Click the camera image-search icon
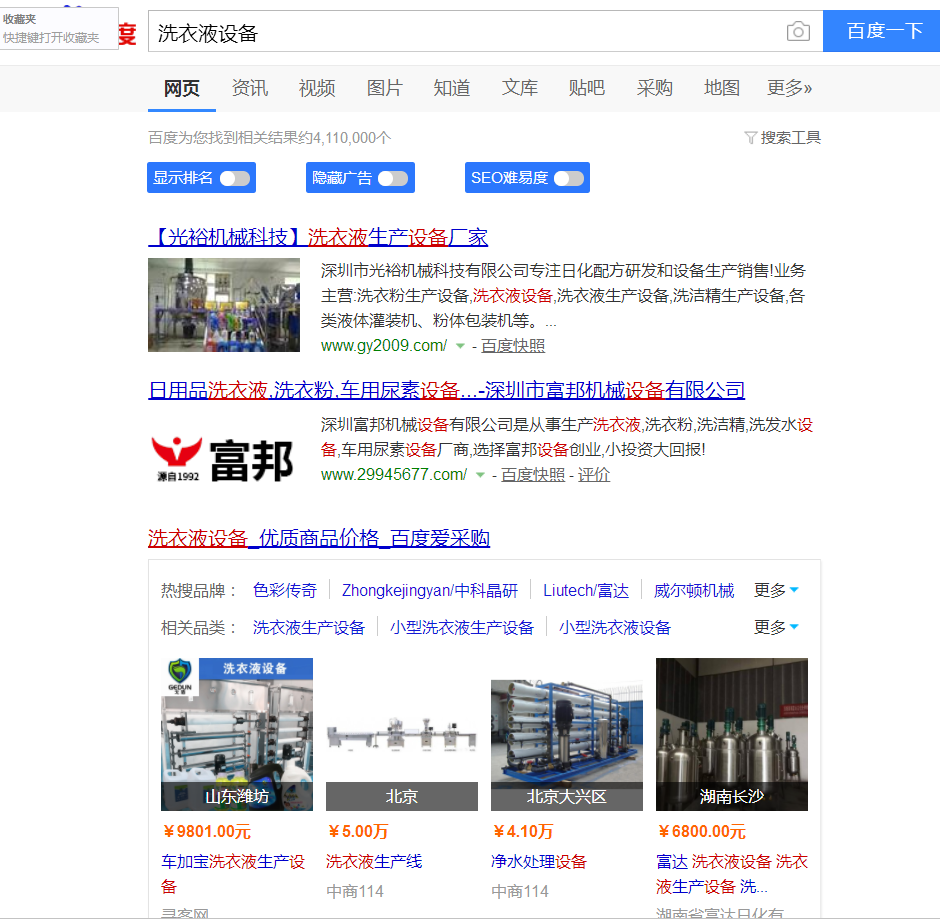 point(798,31)
